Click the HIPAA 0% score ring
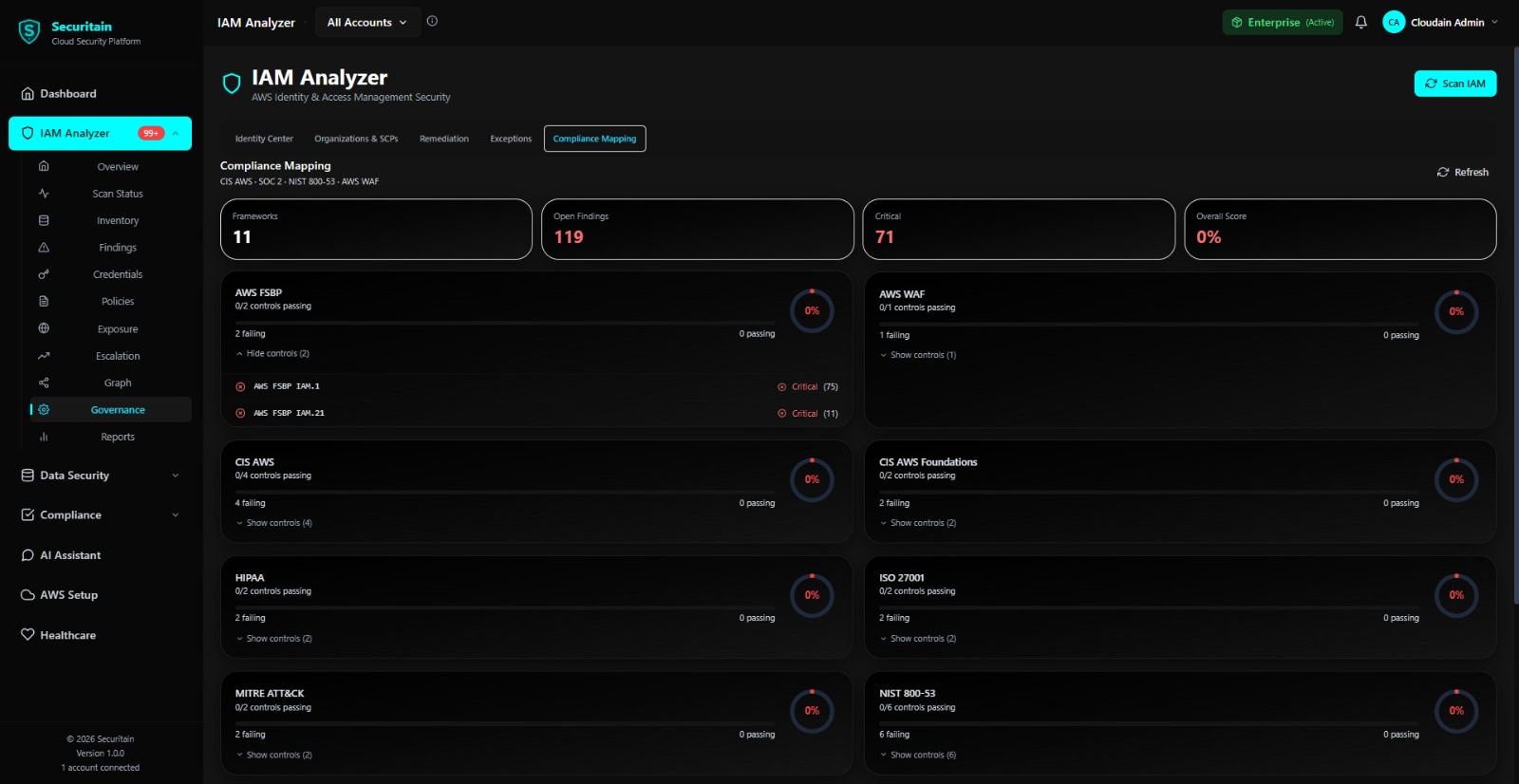 (x=813, y=595)
